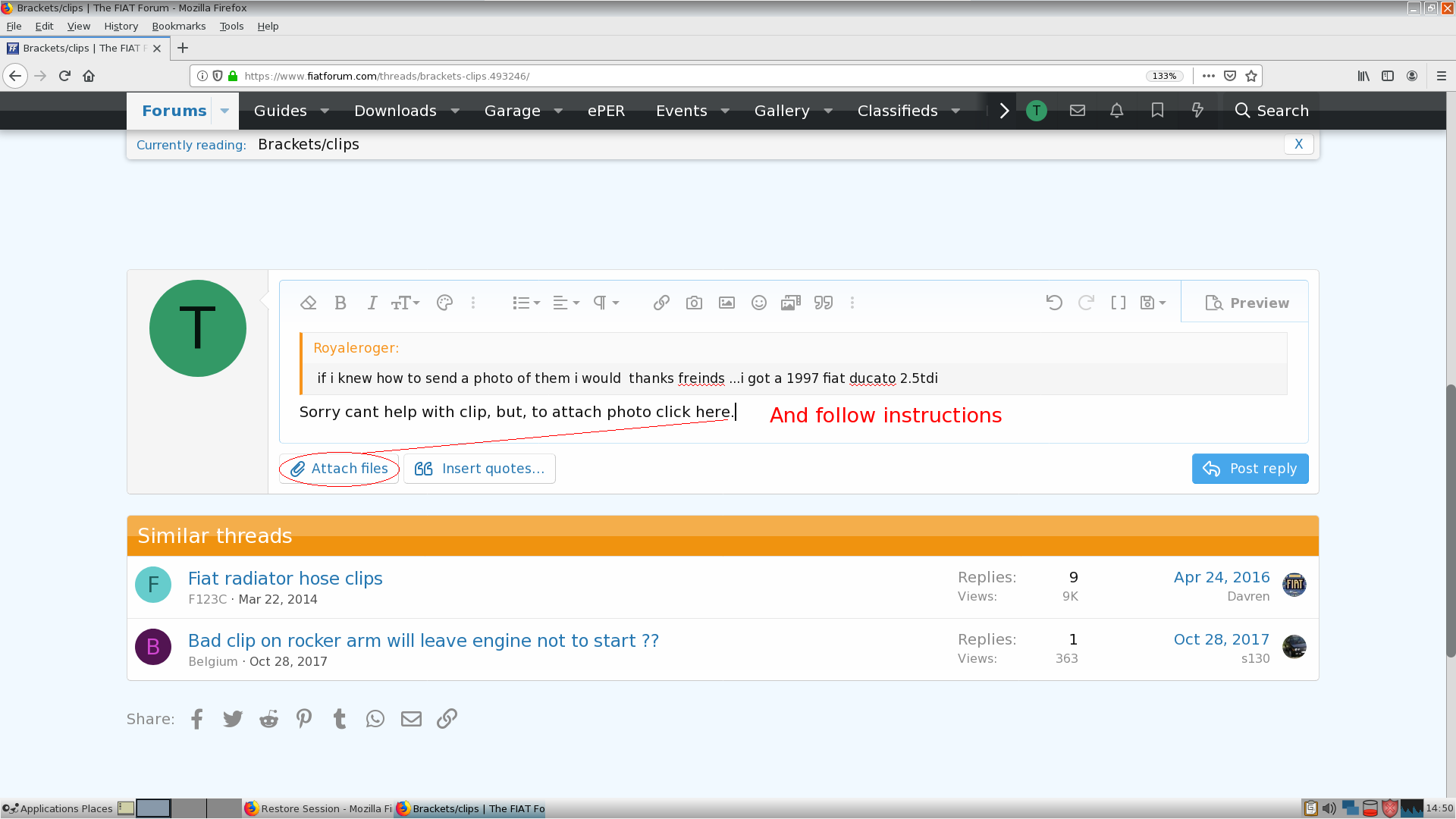Screen dimensions: 1456x819
Task: Click the Insert quote icon
Action: [824, 303]
